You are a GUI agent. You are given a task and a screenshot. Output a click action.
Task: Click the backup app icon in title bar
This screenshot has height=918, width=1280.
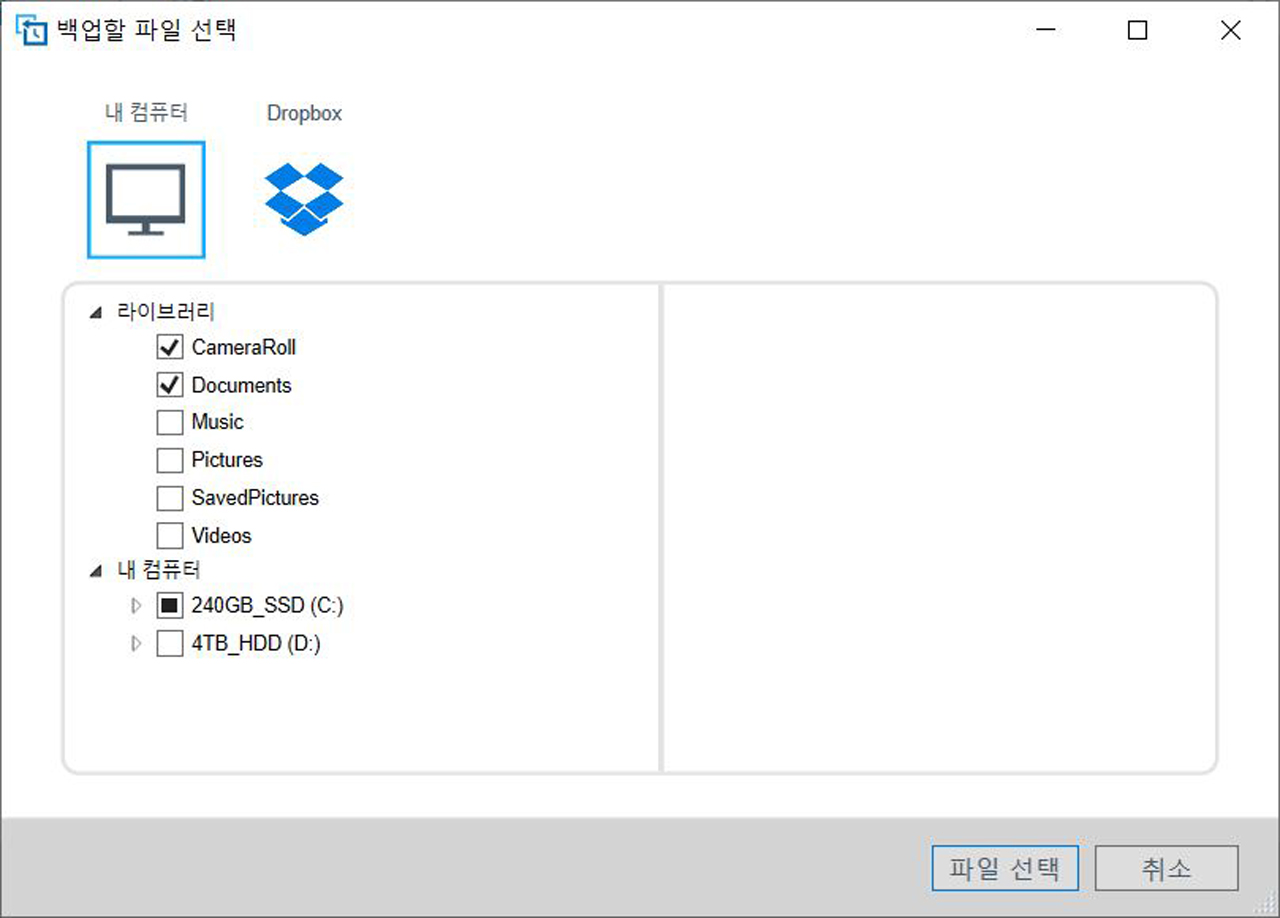(31, 30)
